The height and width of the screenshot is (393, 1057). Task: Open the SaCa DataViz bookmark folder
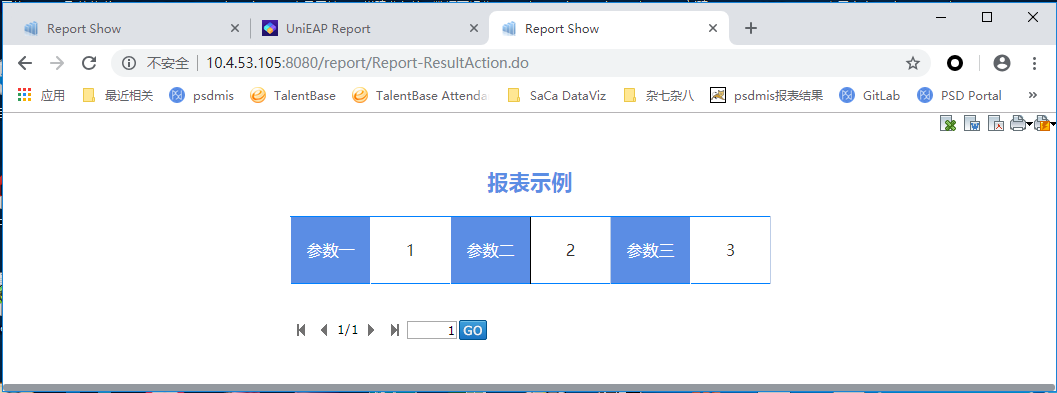(557, 96)
